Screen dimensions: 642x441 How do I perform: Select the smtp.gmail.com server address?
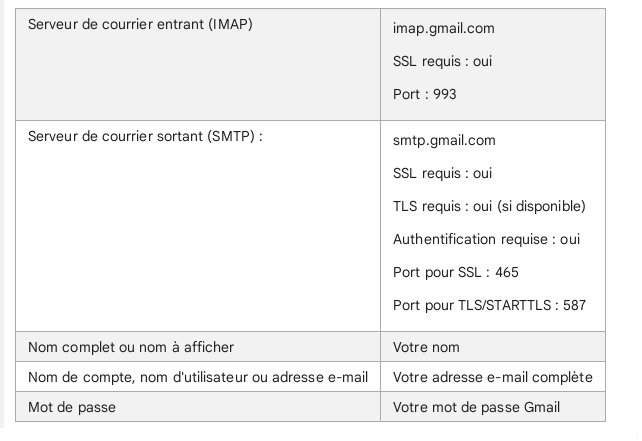tap(444, 140)
